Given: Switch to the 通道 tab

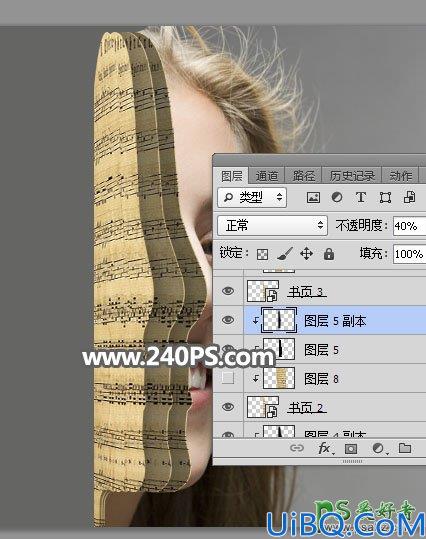Looking at the screenshot, I should click(x=267, y=176).
